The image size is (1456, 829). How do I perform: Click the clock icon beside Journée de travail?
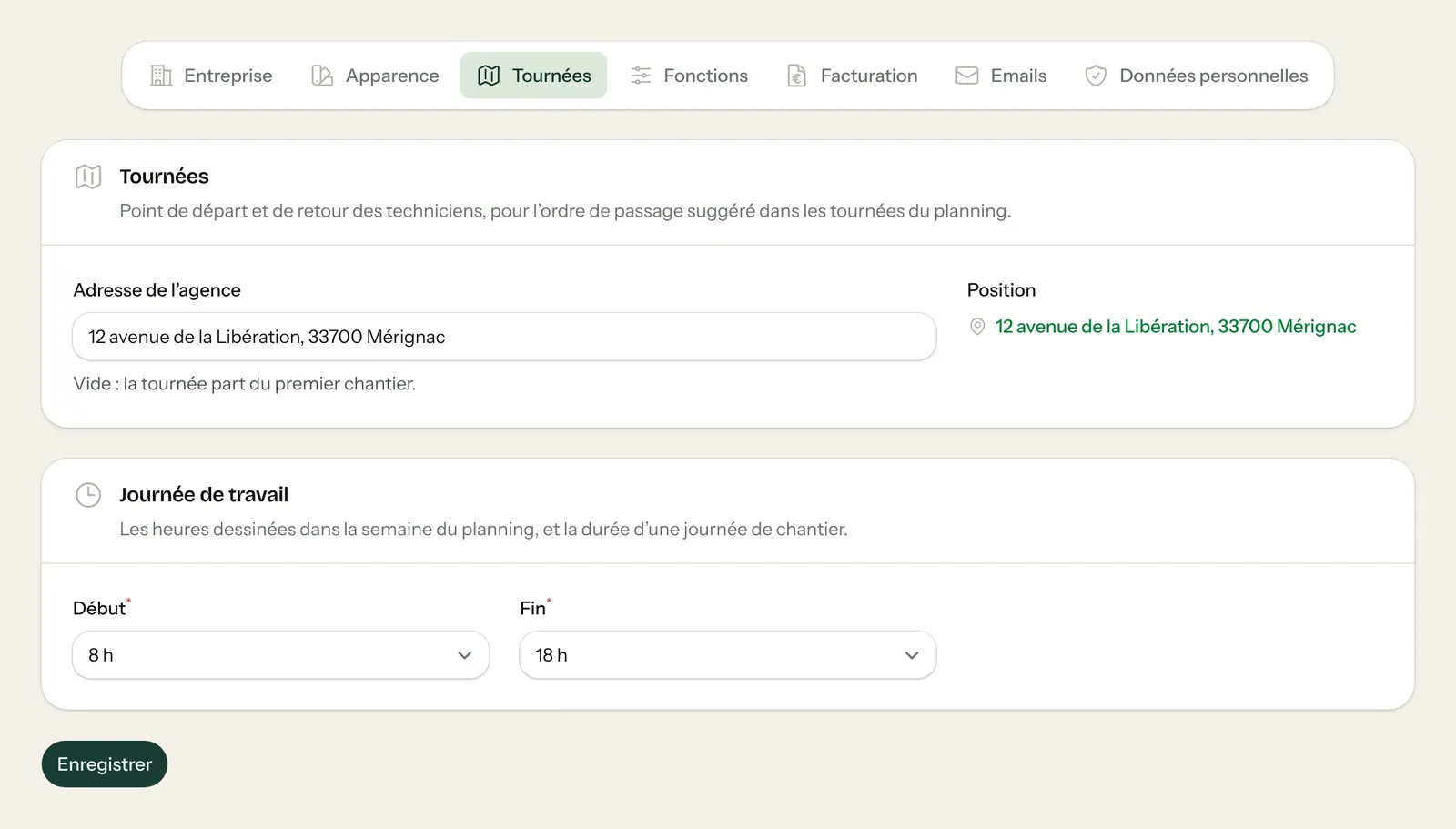tap(88, 495)
